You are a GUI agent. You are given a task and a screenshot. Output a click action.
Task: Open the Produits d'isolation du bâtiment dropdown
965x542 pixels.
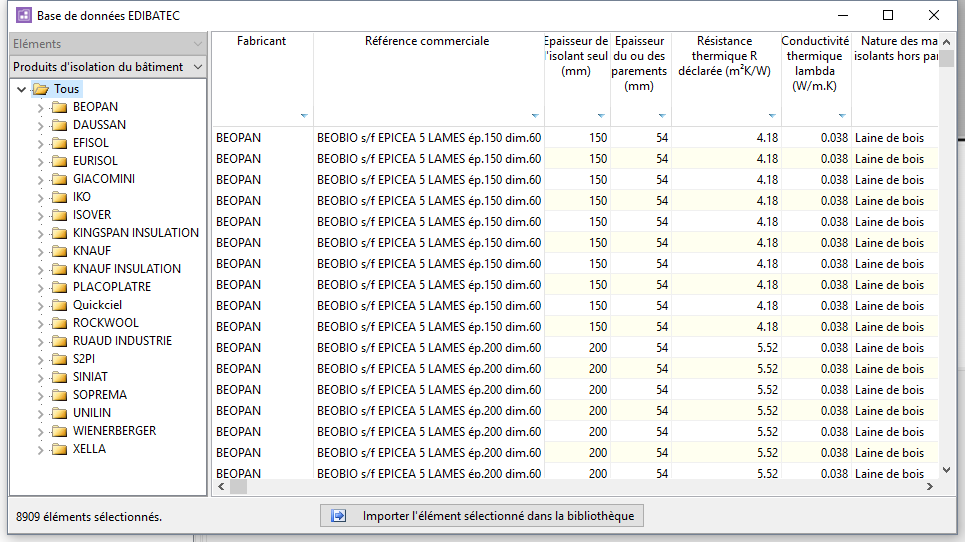click(108, 66)
